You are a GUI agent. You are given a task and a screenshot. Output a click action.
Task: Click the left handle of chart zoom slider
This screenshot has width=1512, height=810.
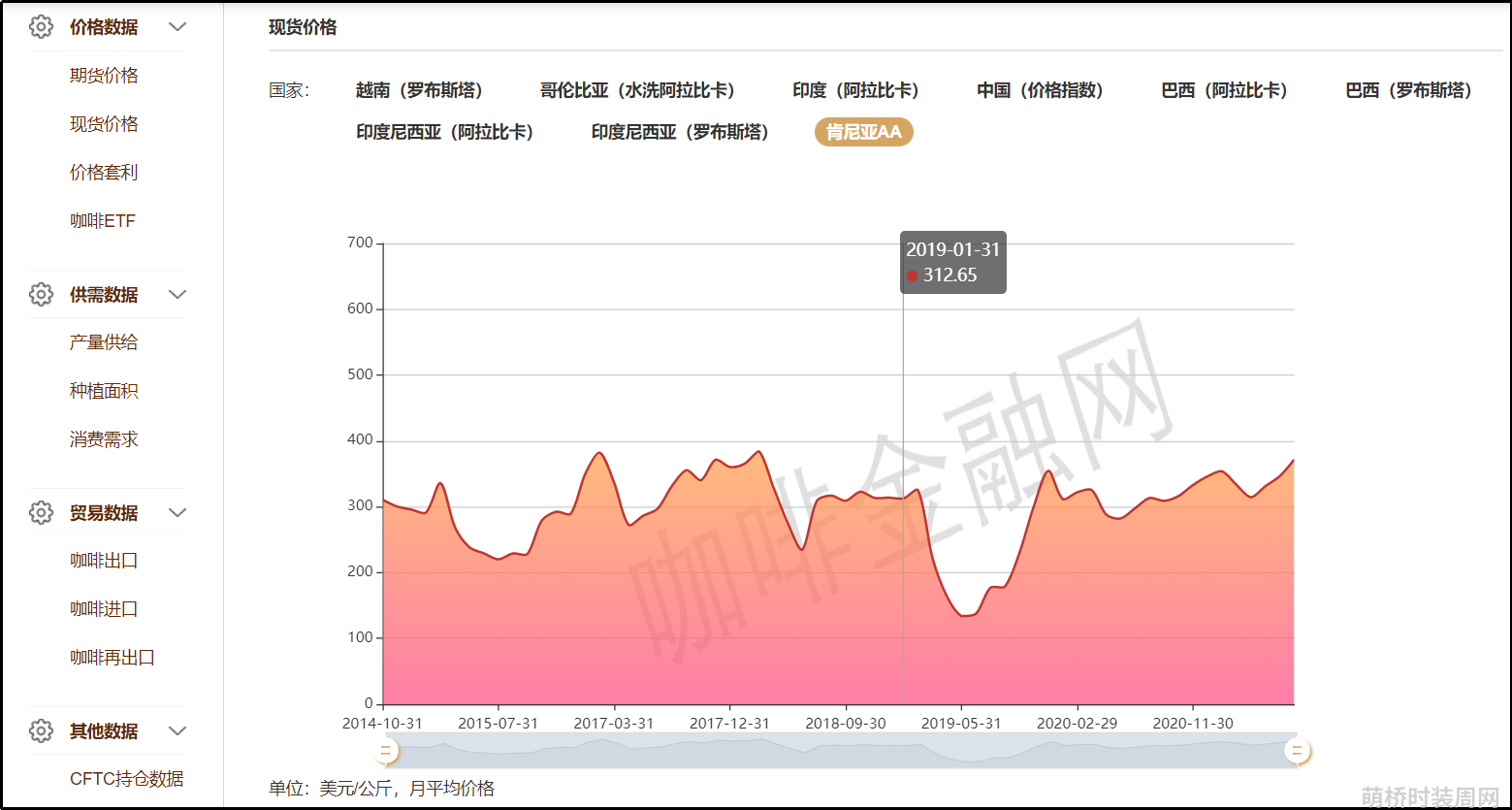386,751
